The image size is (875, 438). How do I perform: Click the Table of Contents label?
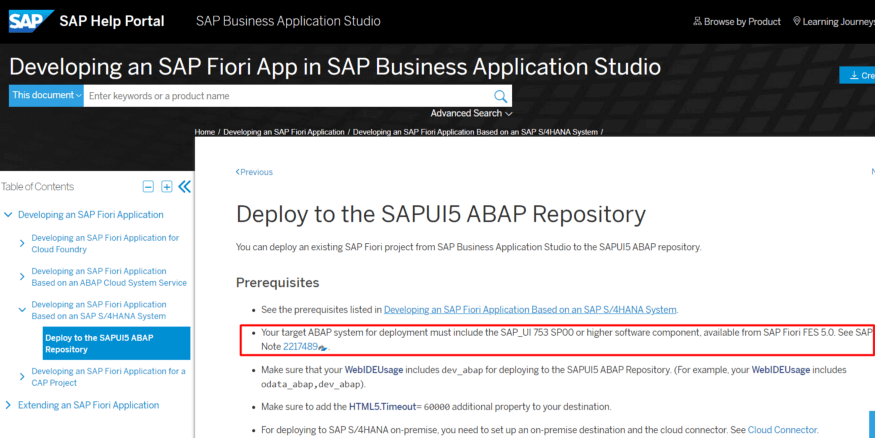click(x=37, y=186)
